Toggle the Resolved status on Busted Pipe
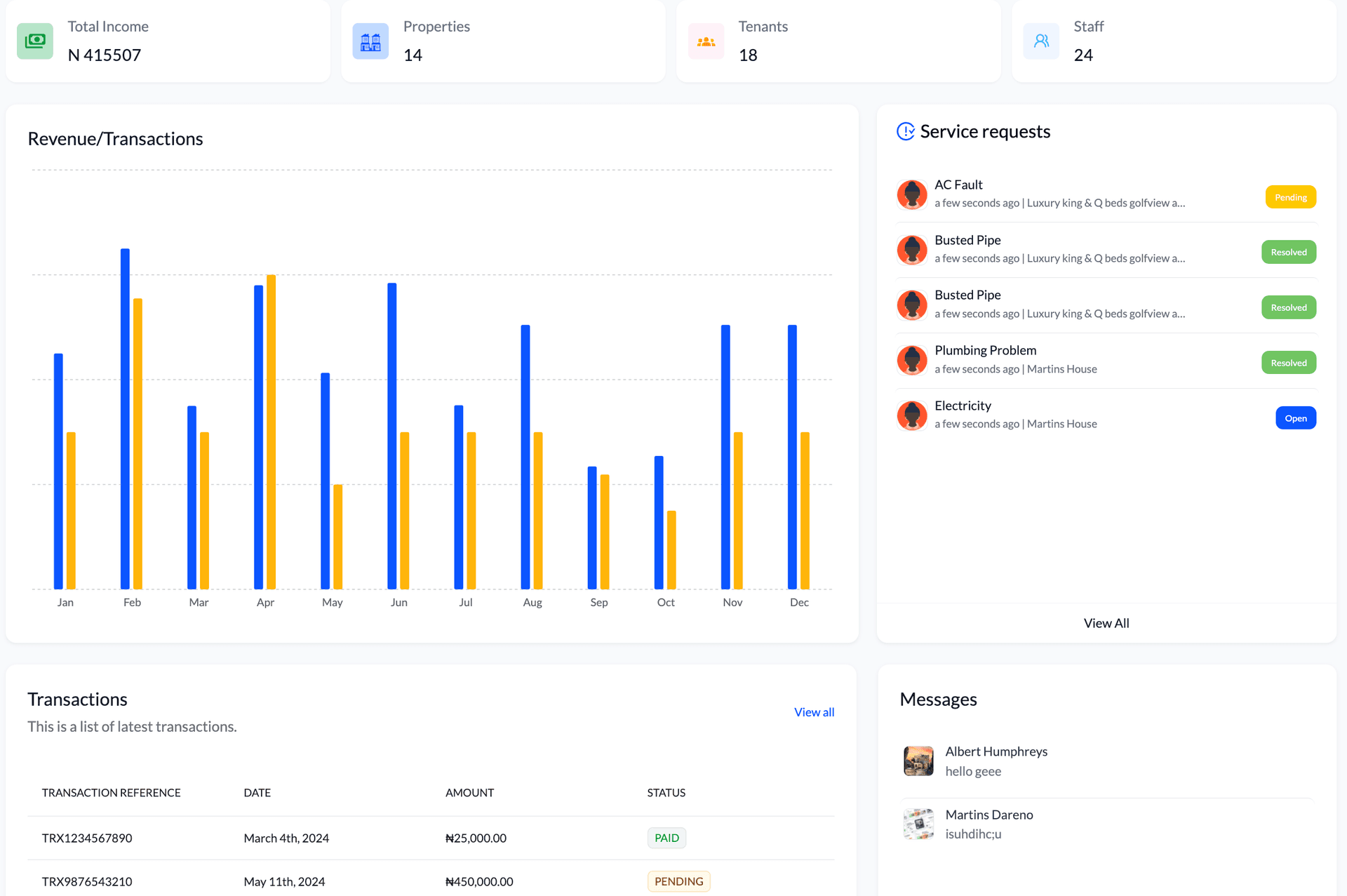 point(1289,251)
